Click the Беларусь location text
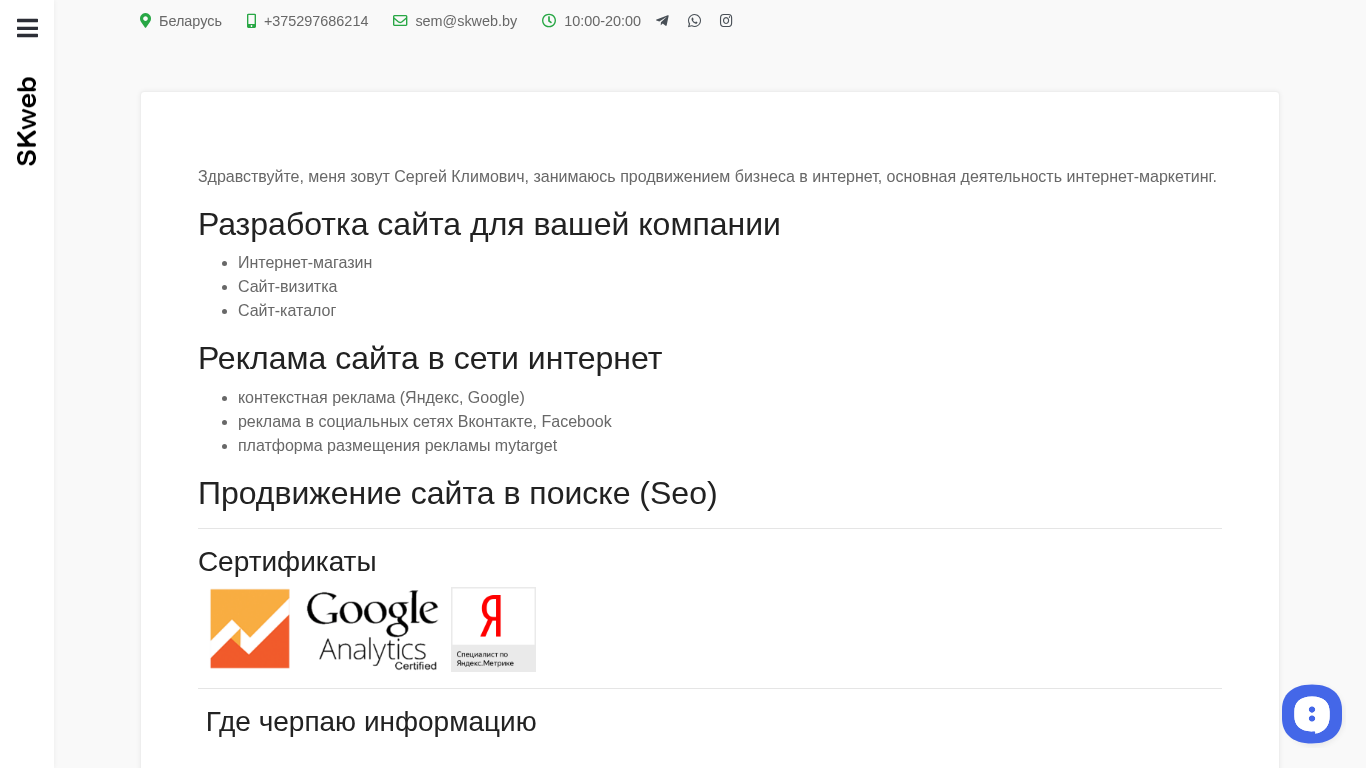Viewport: 1366px width, 768px height. point(190,21)
